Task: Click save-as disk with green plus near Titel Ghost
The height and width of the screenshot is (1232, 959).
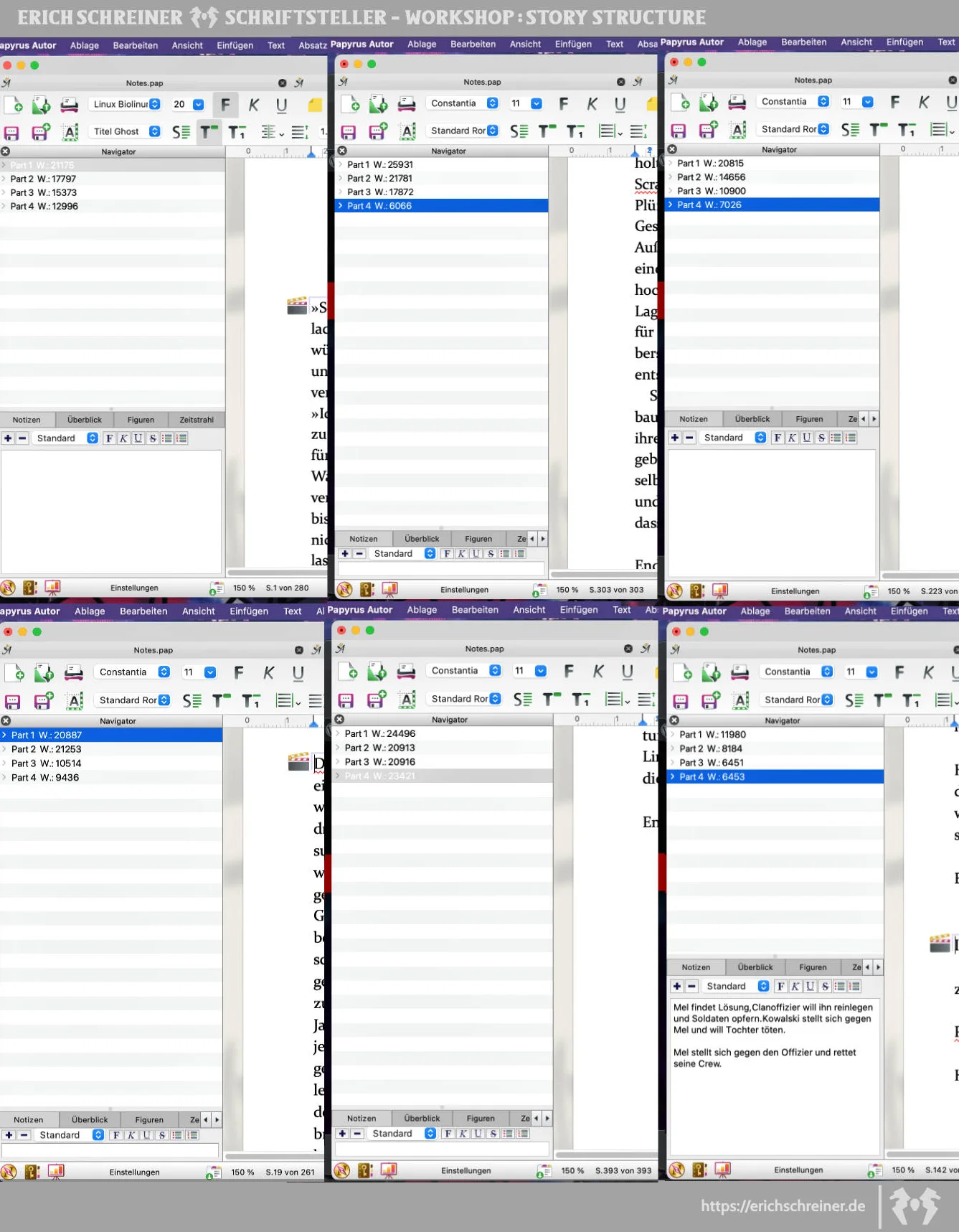Action: 41,132
